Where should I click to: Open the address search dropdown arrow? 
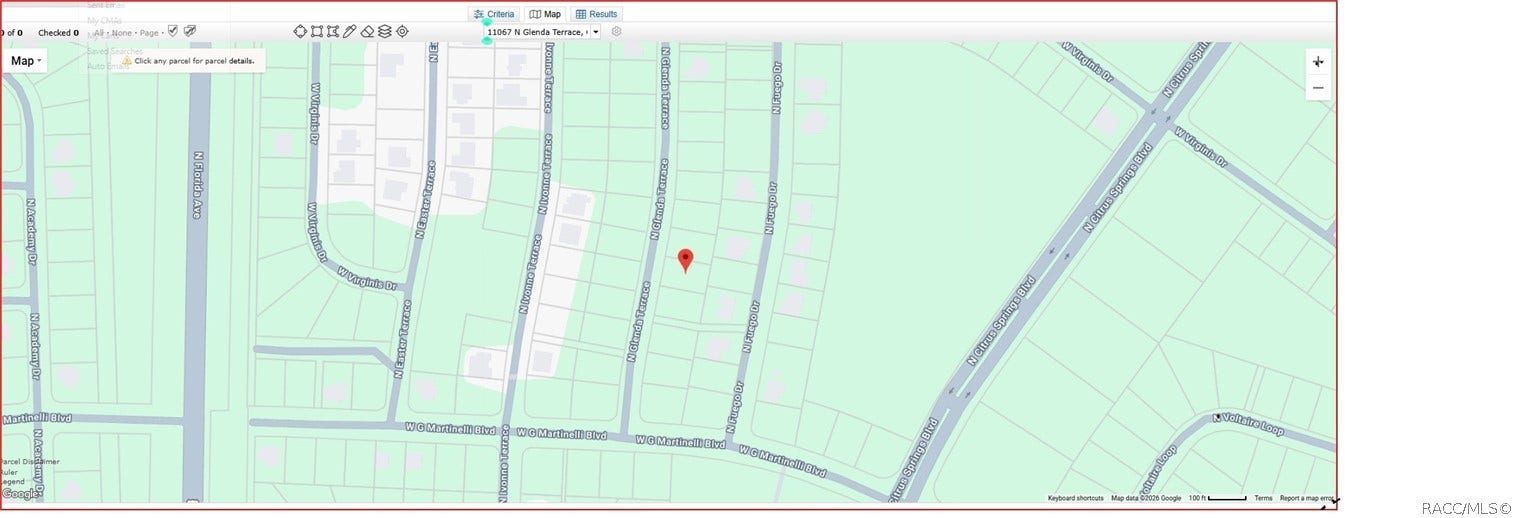[x=596, y=32]
